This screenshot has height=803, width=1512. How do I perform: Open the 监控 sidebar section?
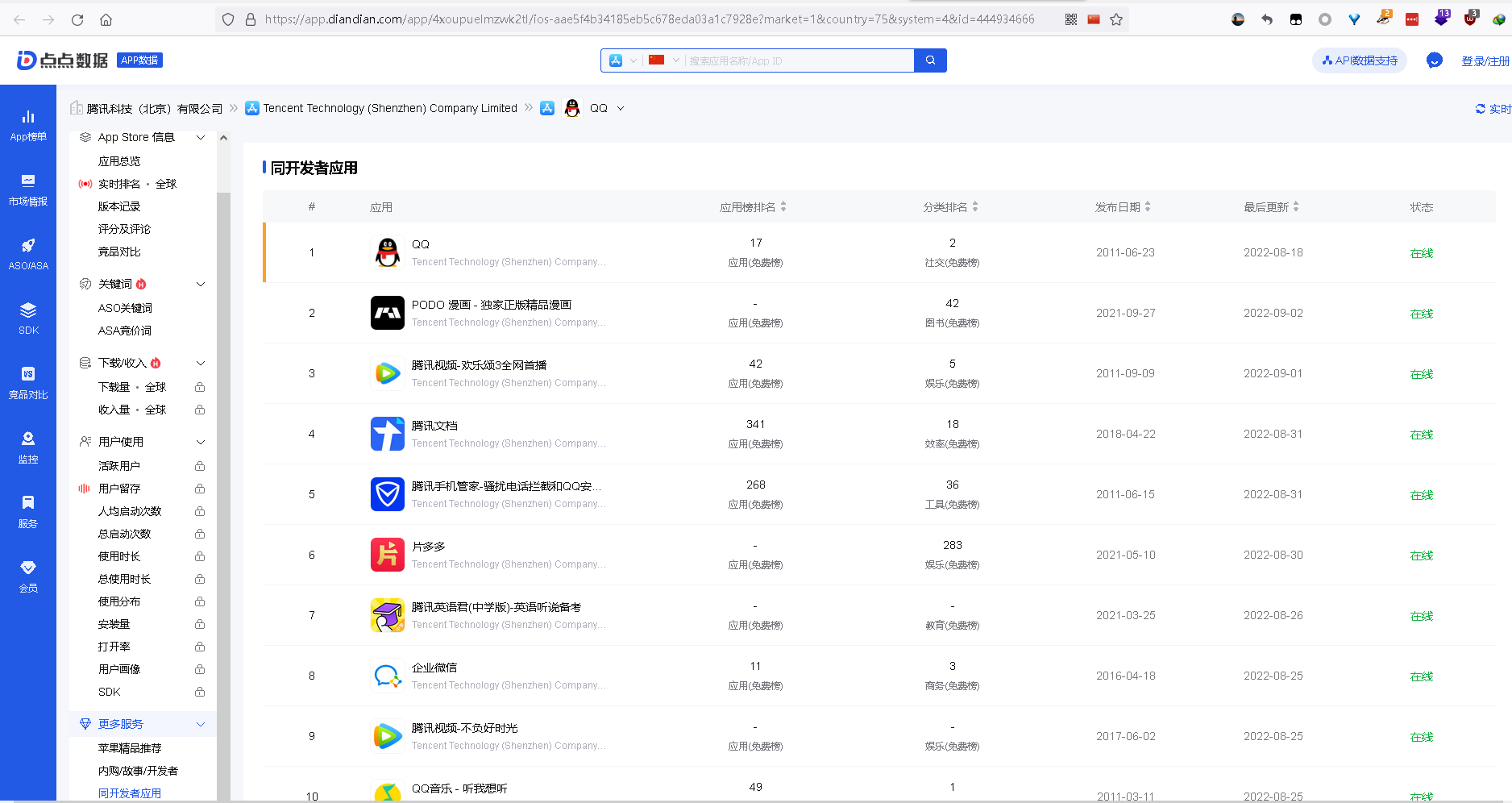point(28,448)
